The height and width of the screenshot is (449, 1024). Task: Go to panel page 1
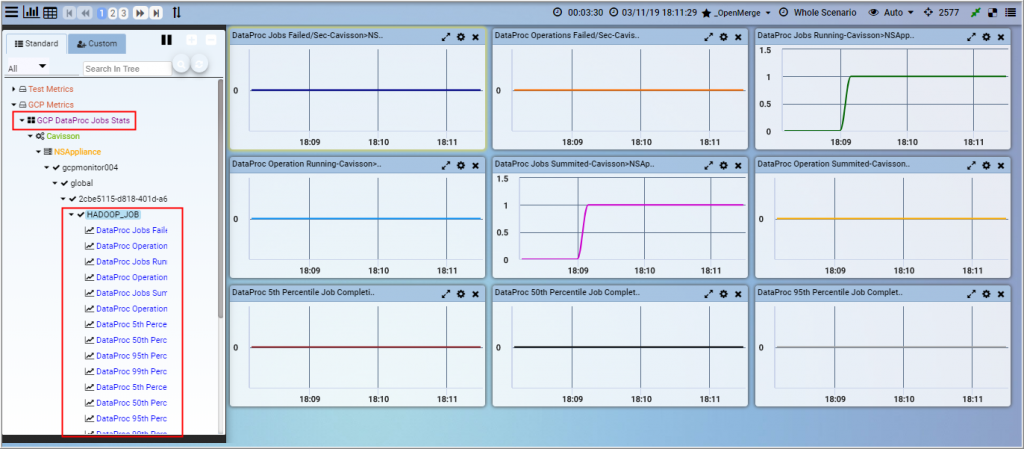click(102, 13)
